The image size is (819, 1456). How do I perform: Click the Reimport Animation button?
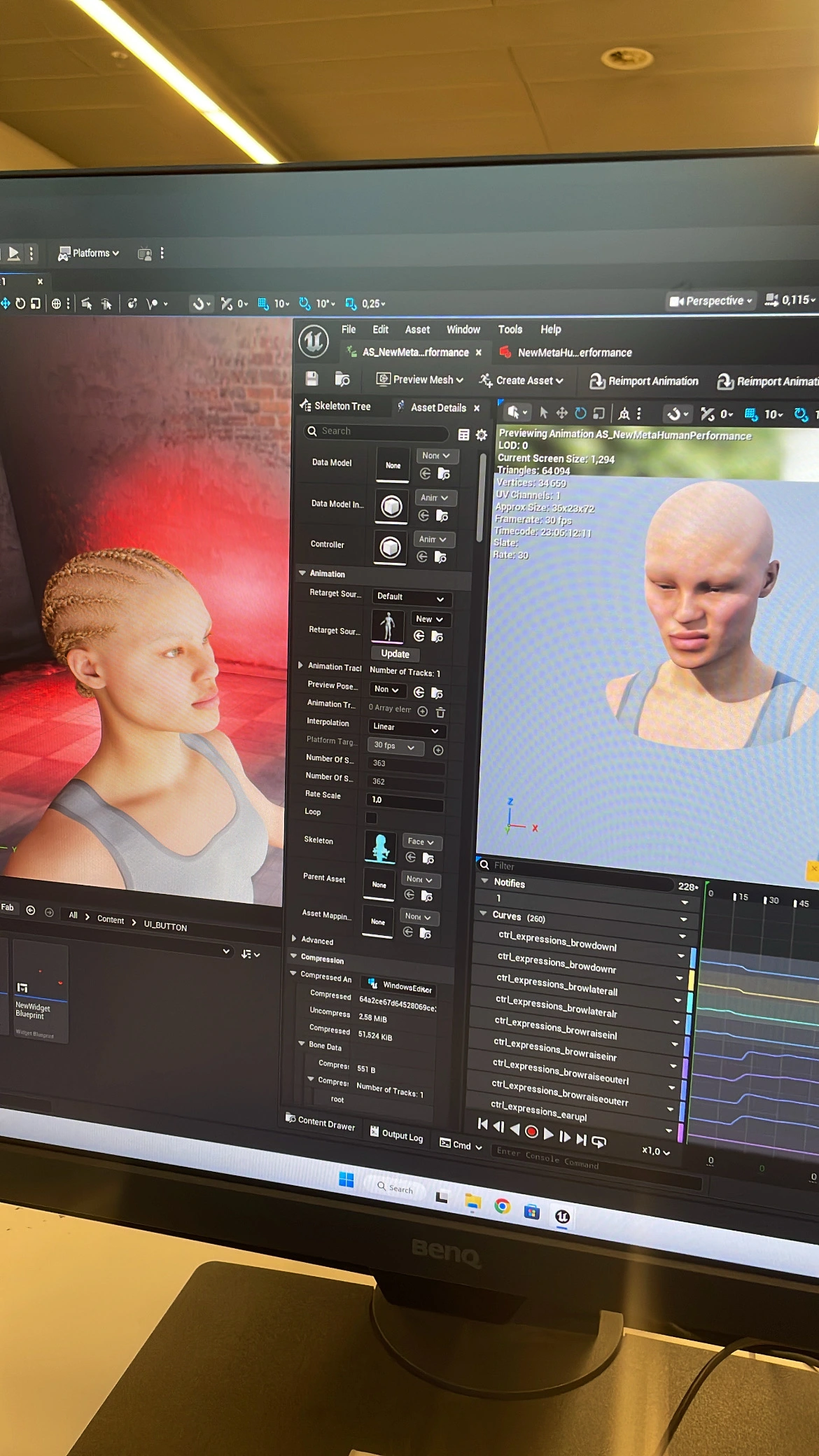(x=644, y=381)
